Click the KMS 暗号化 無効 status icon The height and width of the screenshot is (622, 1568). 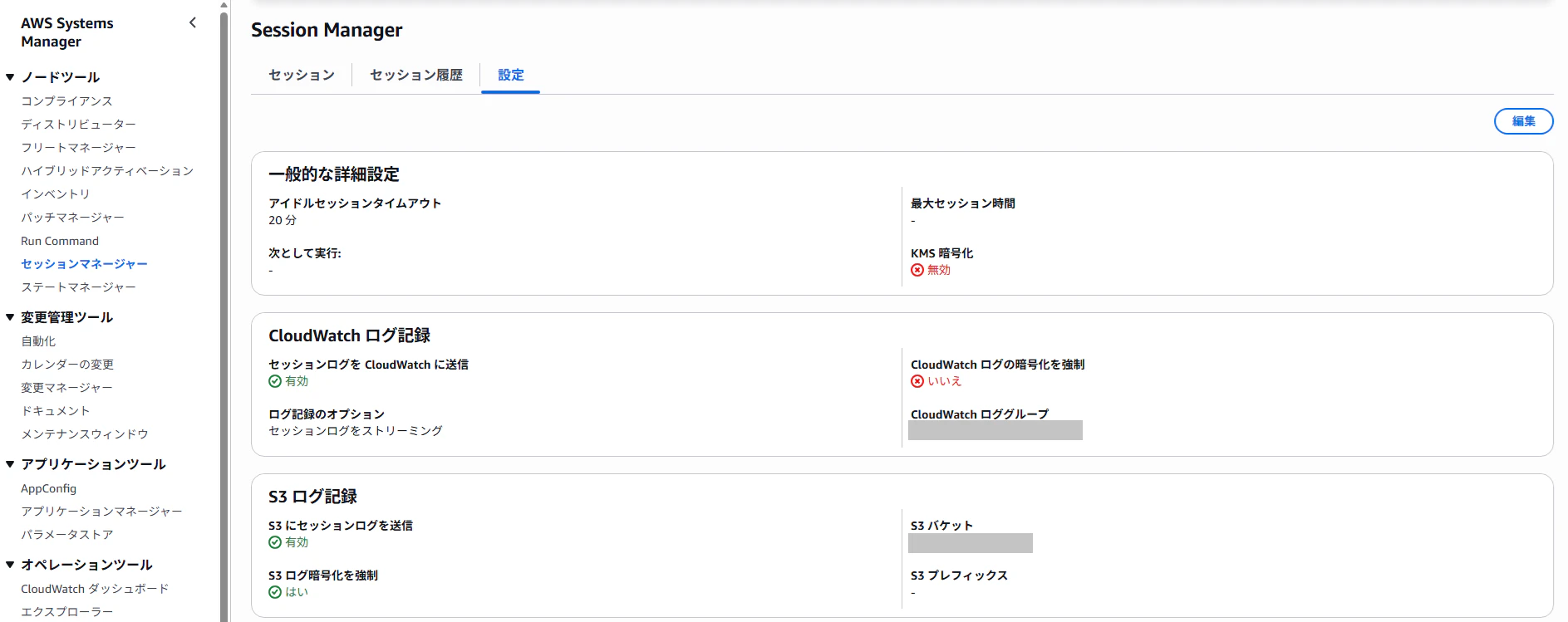(917, 270)
